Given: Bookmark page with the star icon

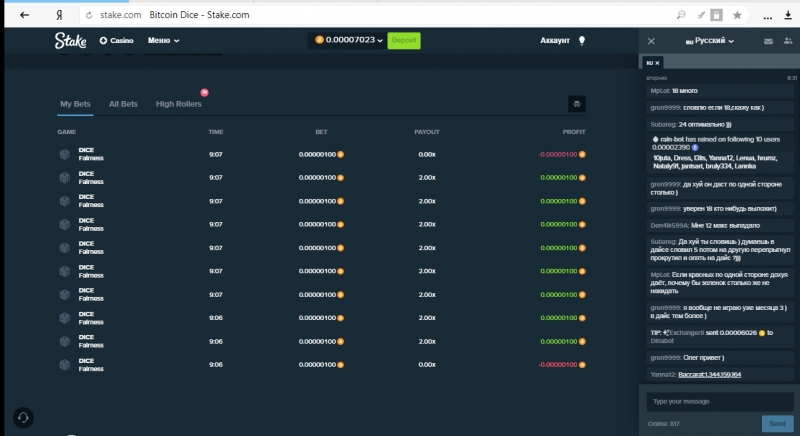Looking at the screenshot, I should tap(737, 15).
